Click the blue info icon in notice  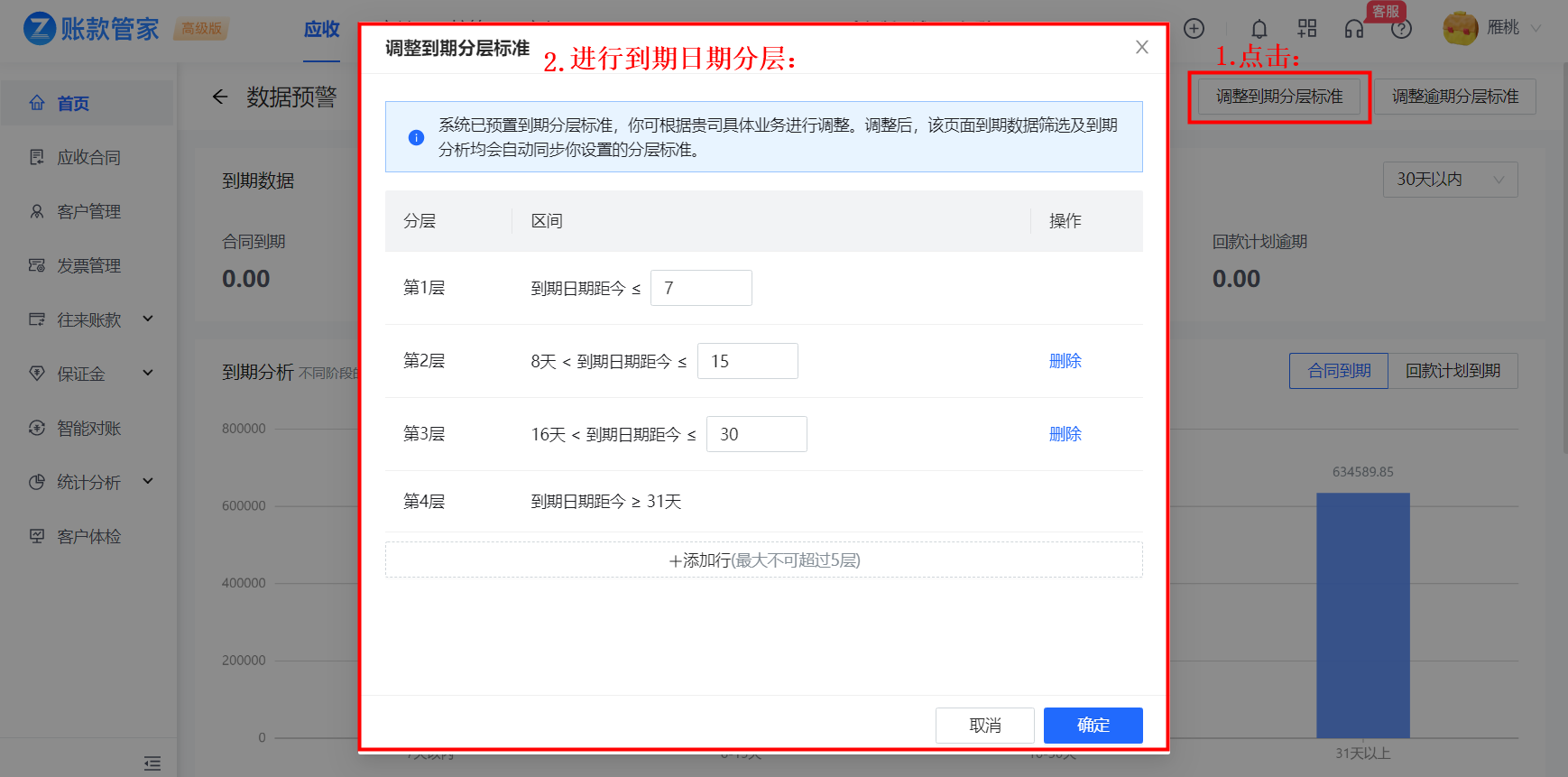pyautogui.click(x=416, y=137)
